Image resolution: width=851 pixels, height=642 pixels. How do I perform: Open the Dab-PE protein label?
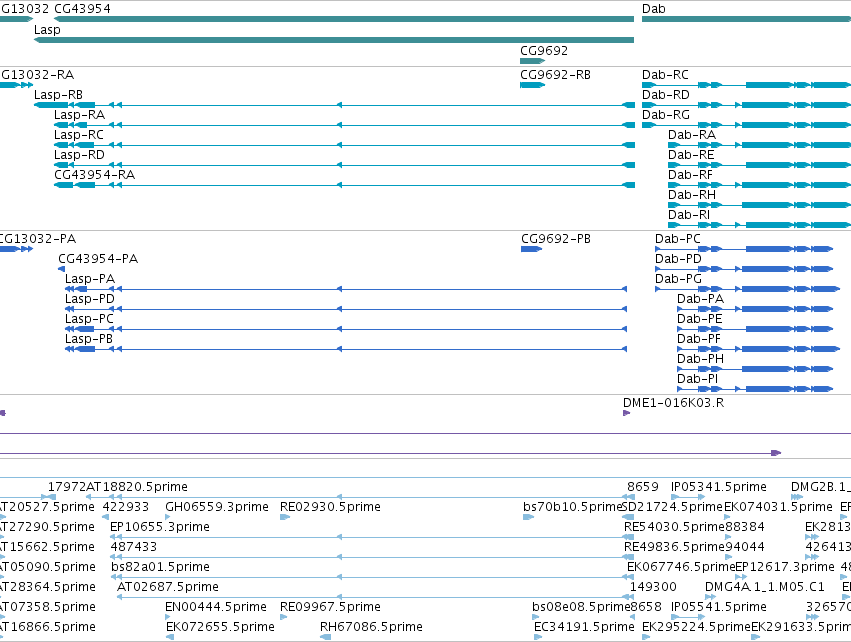[700, 319]
